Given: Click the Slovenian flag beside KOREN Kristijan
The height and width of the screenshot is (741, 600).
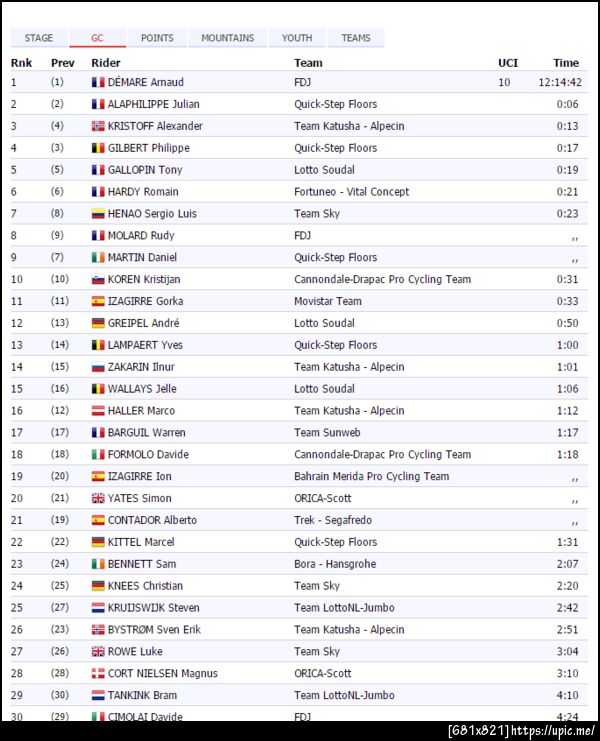Looking at the screenshot, I should pos(98,279).
